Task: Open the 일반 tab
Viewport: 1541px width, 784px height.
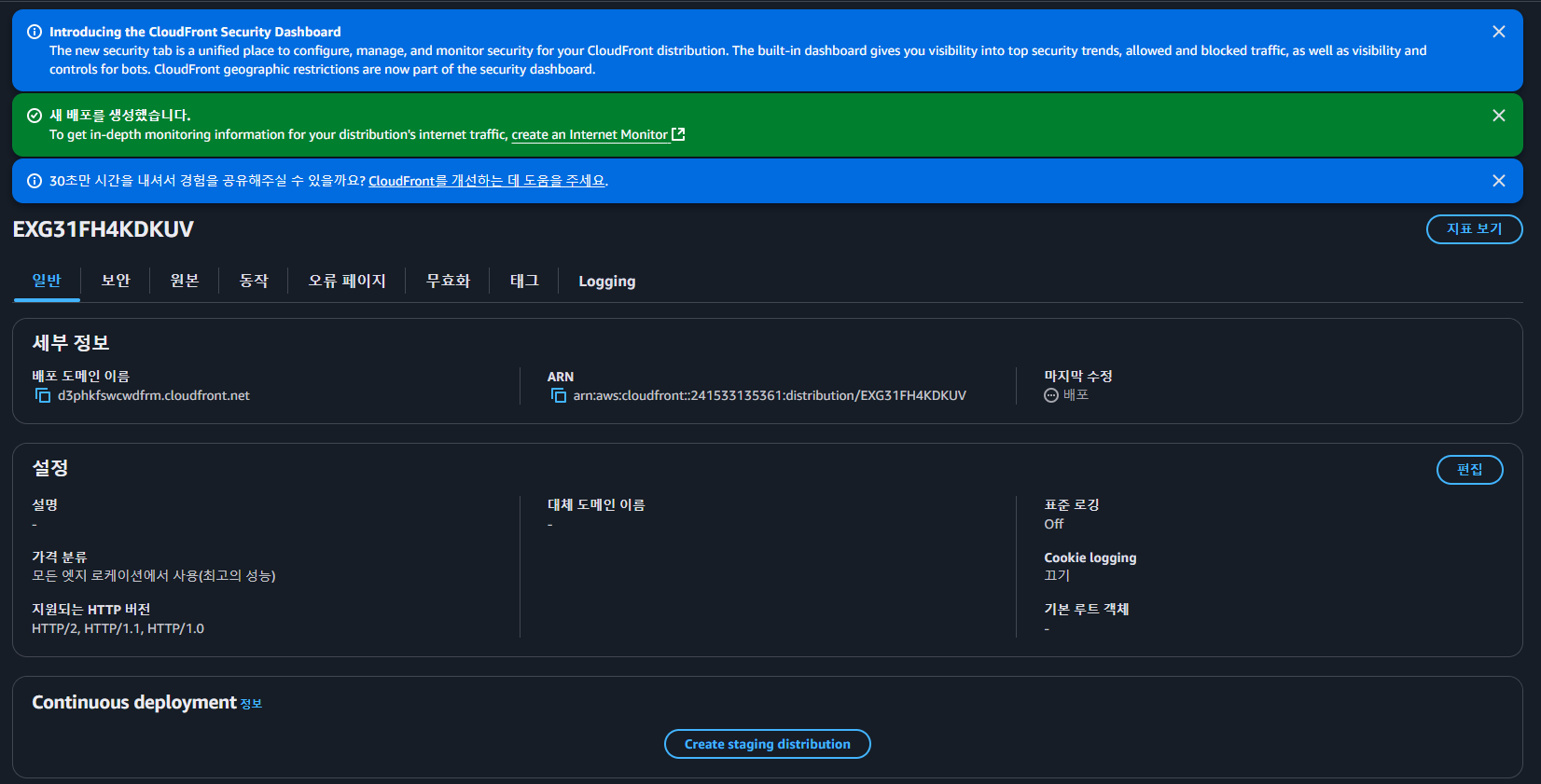Action: tap(47, 281)
